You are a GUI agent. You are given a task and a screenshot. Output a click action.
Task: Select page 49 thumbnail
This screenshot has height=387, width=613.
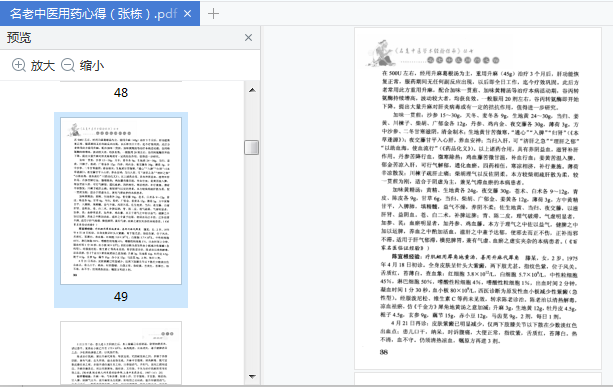tap(121, 201)
